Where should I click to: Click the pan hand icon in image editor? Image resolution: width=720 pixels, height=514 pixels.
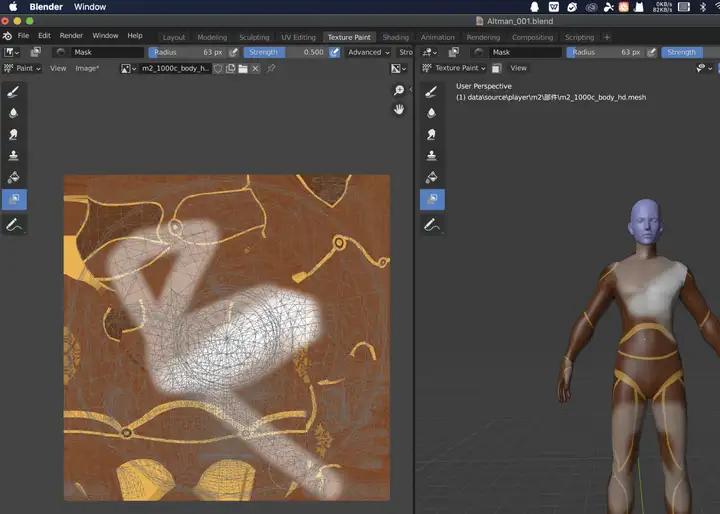[x=399, y=109]
